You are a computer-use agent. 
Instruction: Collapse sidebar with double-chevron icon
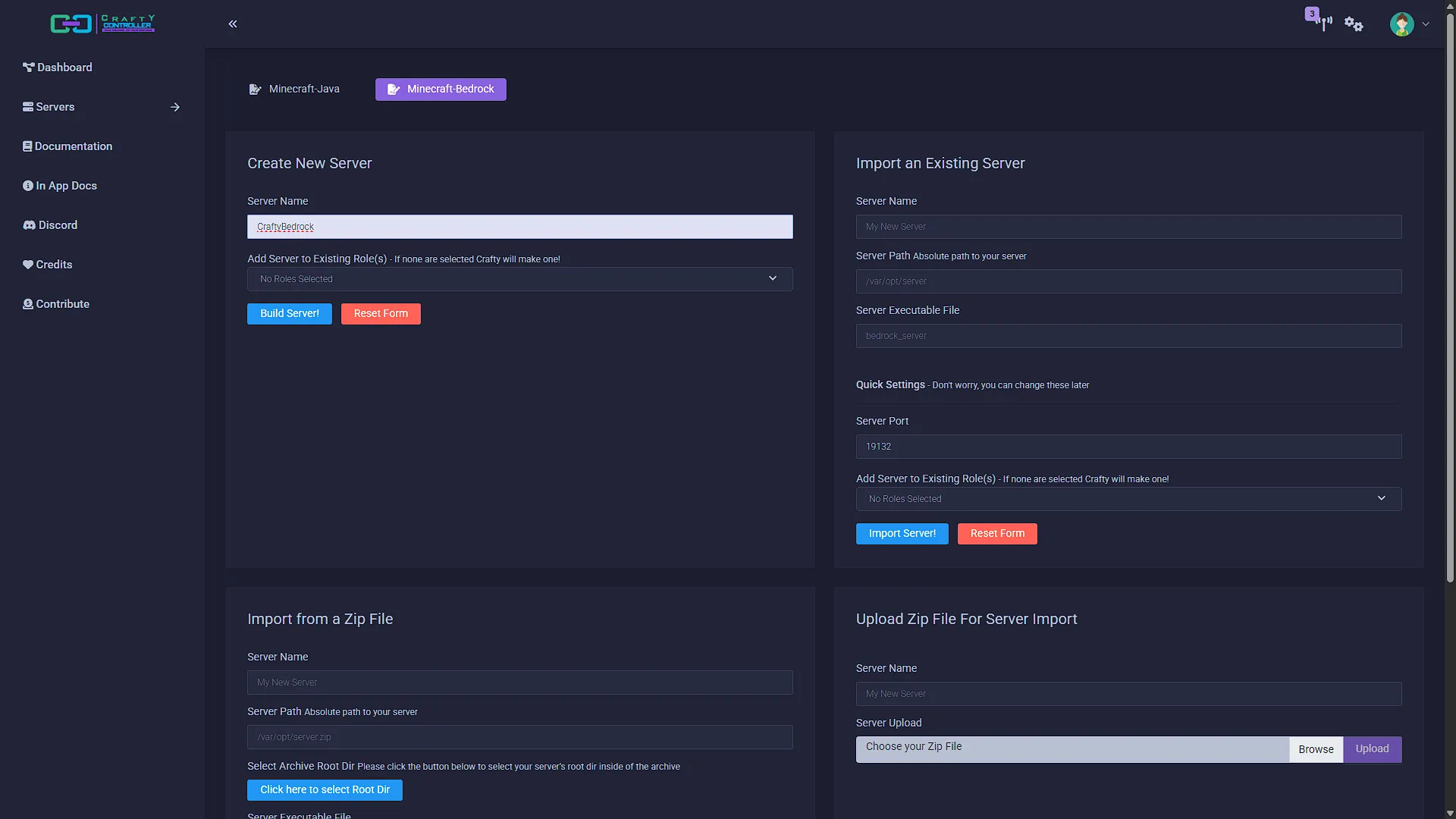click(233, 24)
